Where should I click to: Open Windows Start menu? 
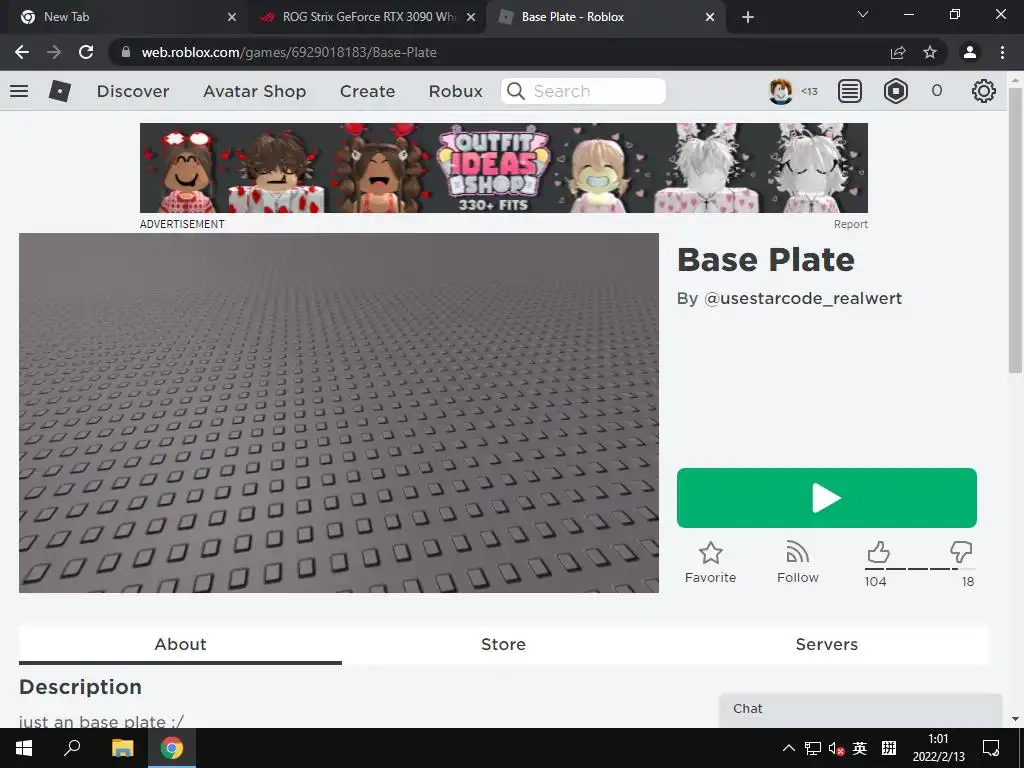24,748
